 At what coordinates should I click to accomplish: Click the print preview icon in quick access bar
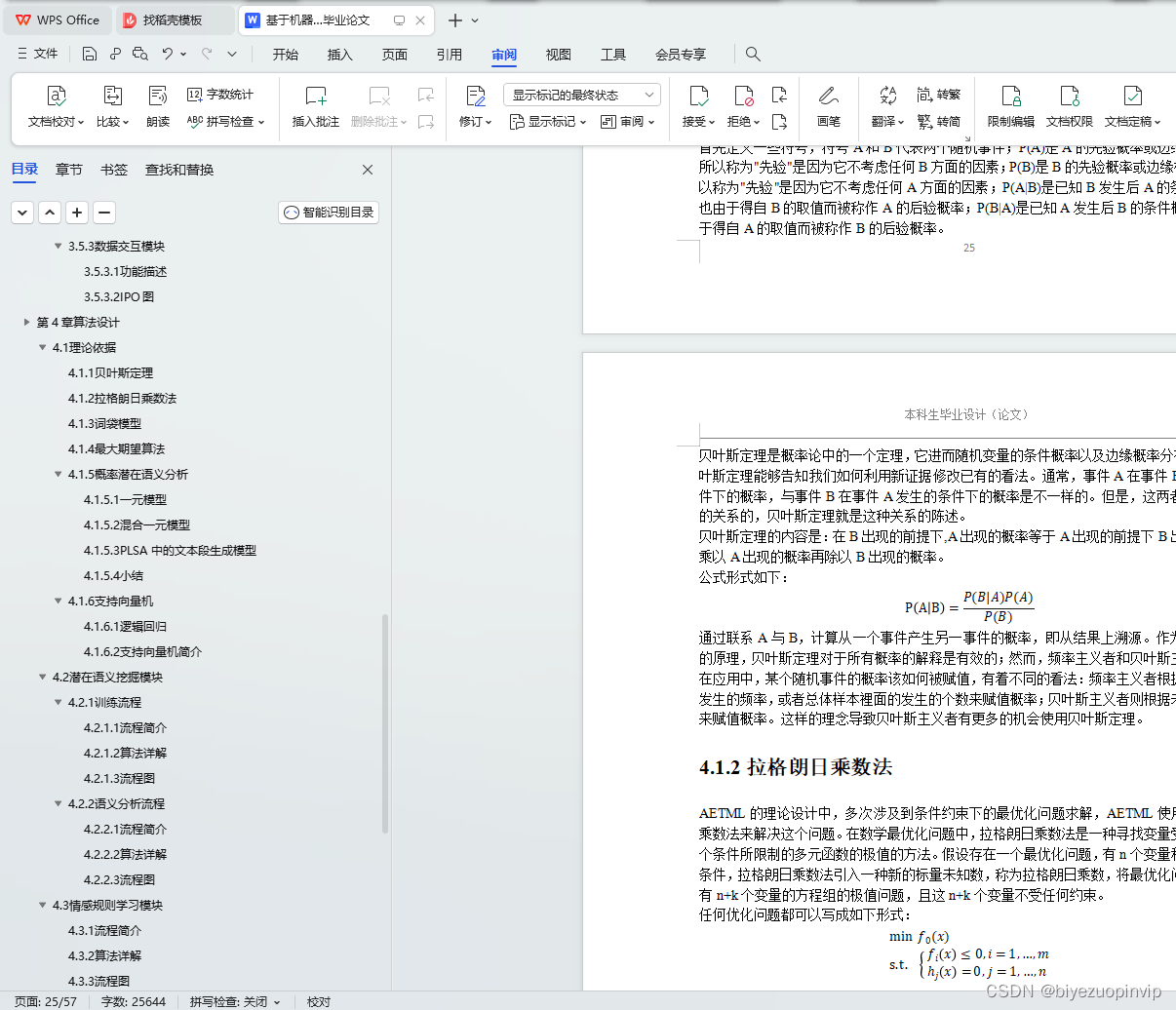point(140,54)
